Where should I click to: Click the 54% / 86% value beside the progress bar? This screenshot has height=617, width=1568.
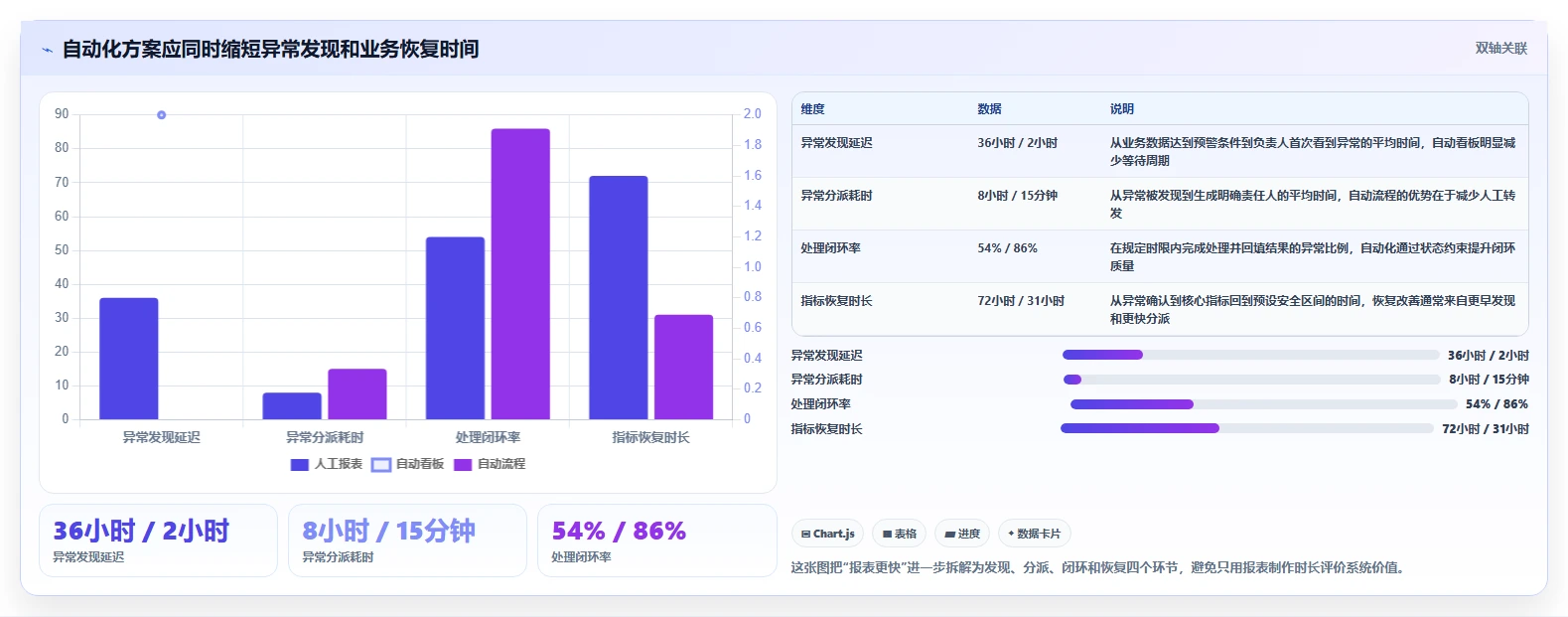1497,404
